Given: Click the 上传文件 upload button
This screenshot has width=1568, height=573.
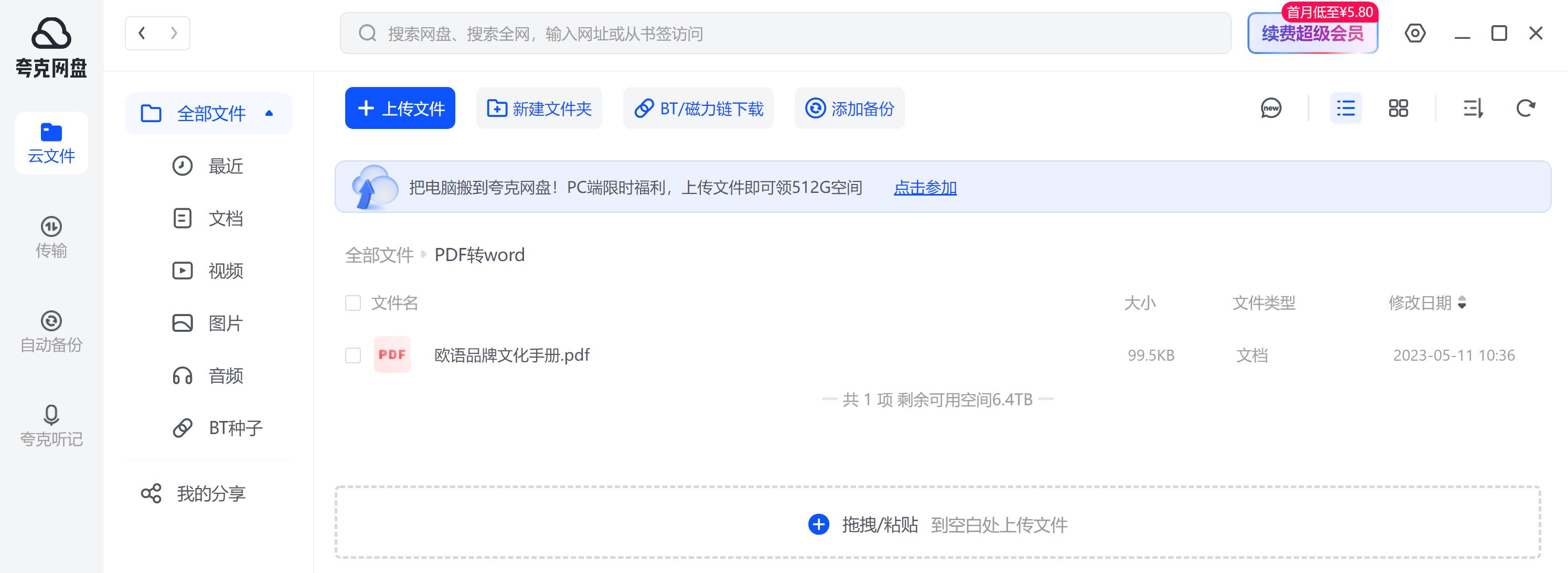Looking at the screenshot, I should (399, 109).
